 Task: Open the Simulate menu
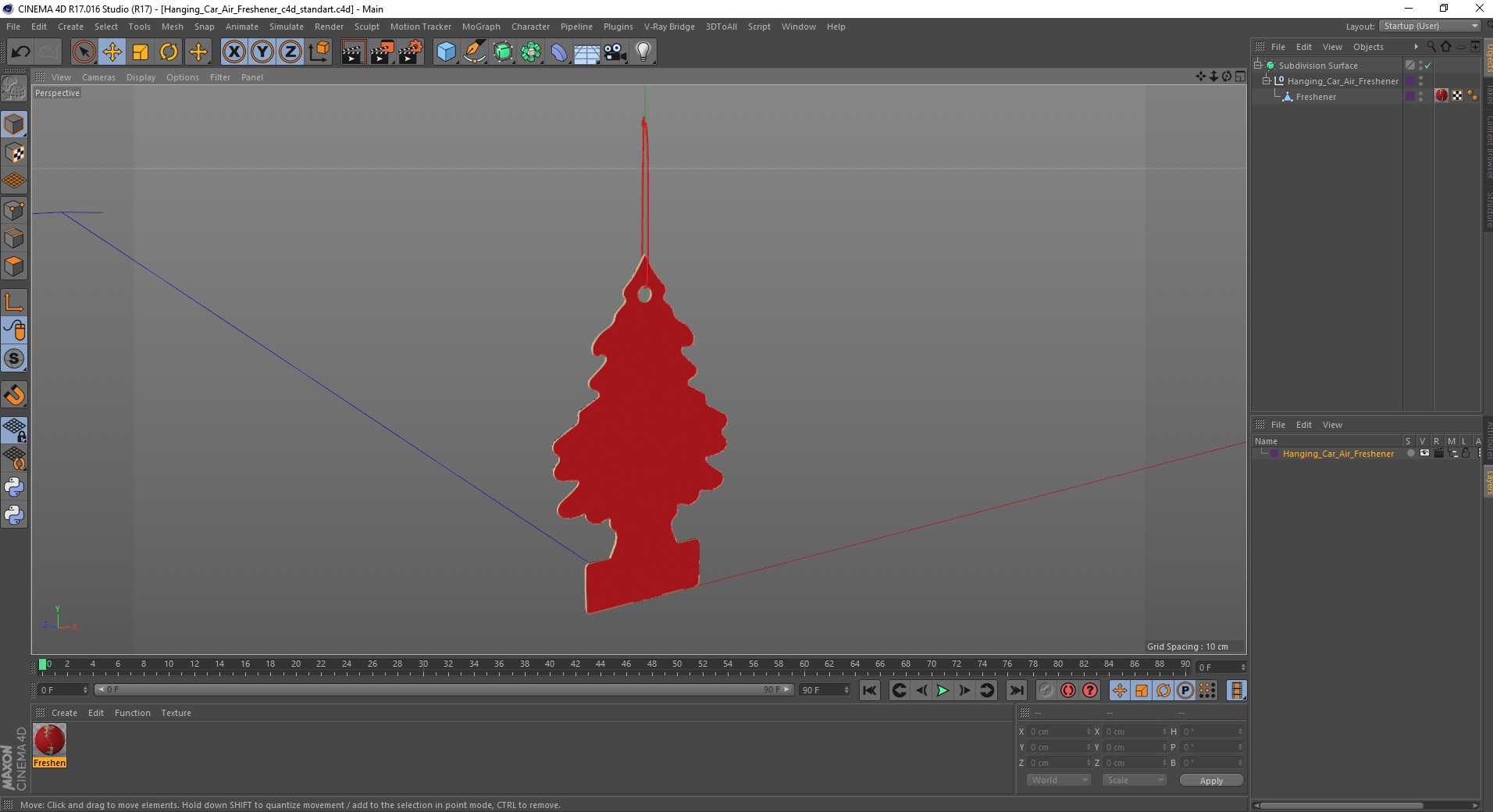pos(286,27)
